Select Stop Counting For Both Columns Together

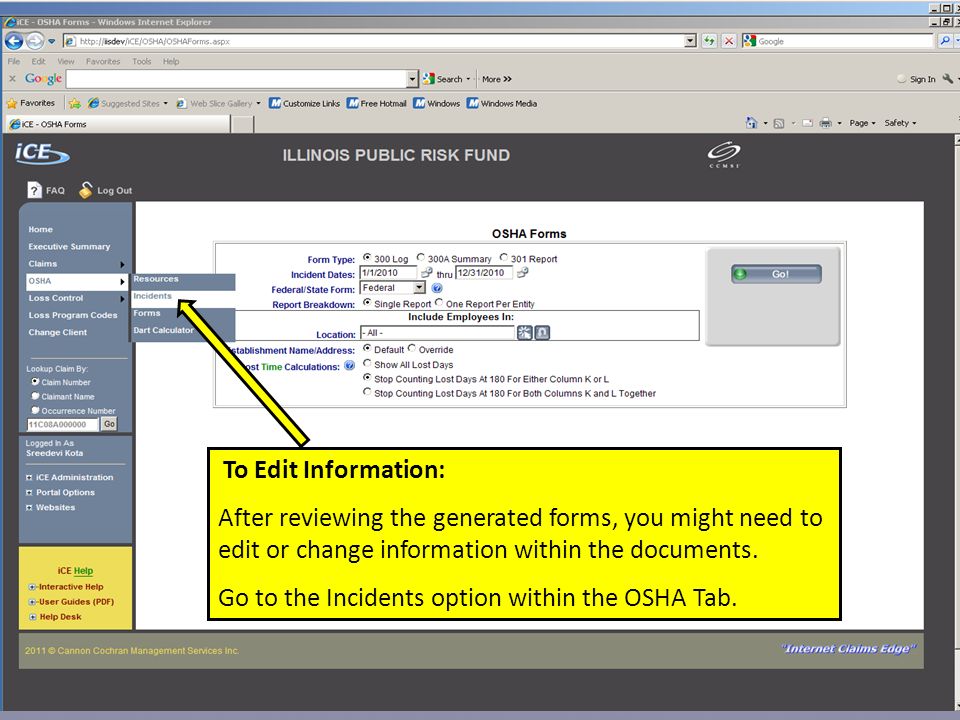[x=367, y=392]
